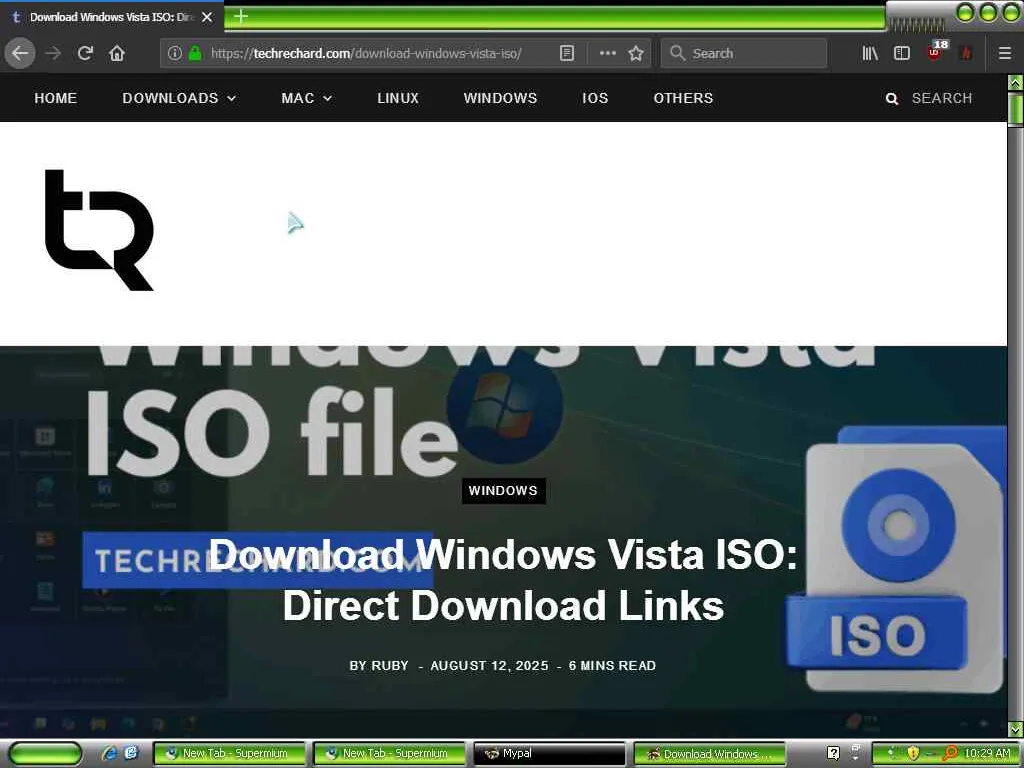Click the orange magnifier tray icon
This screenshot has height=768, width=1024.
(x=950, y=754)
